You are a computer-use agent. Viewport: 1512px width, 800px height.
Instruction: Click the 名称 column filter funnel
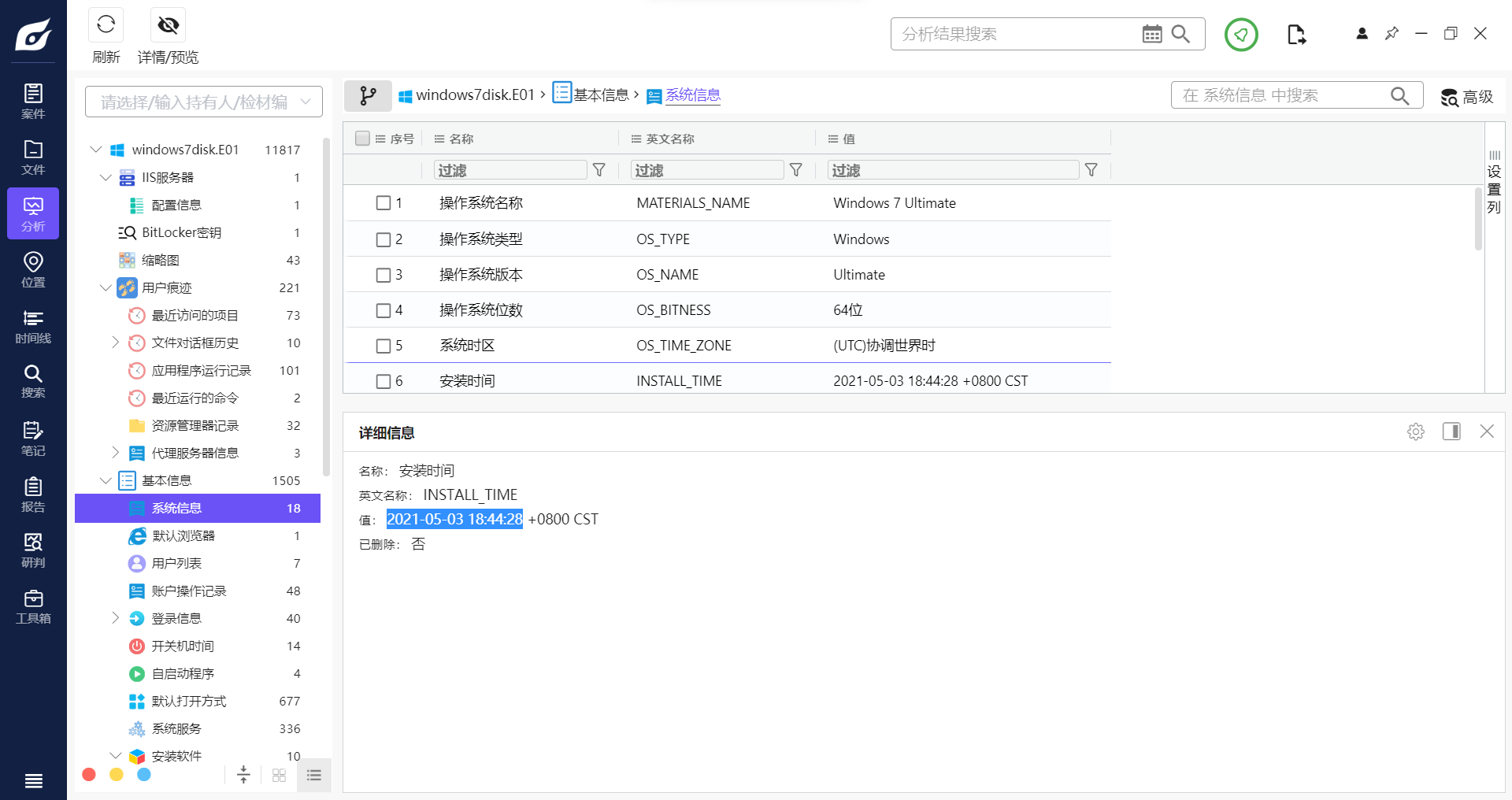click(599, 170)
